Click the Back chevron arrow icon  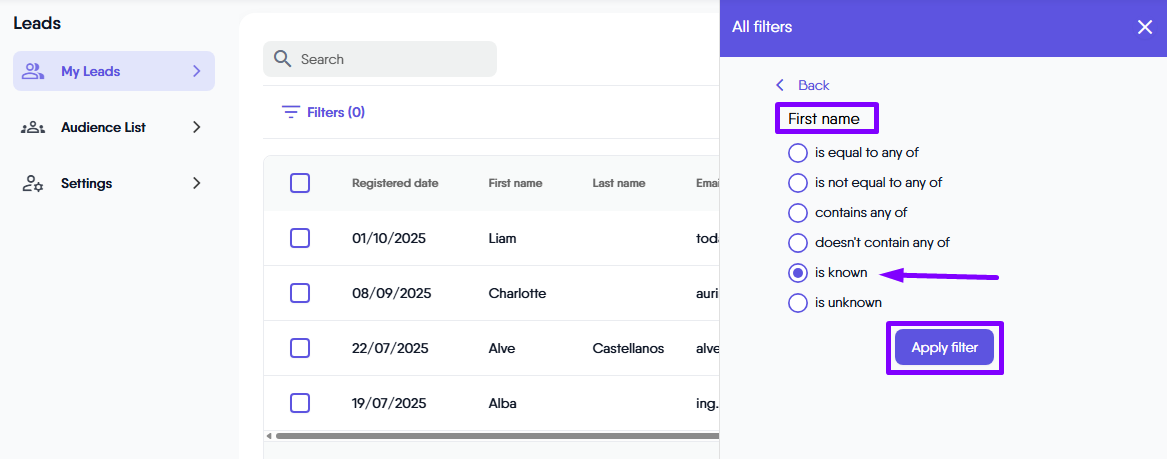pos(780,85)
